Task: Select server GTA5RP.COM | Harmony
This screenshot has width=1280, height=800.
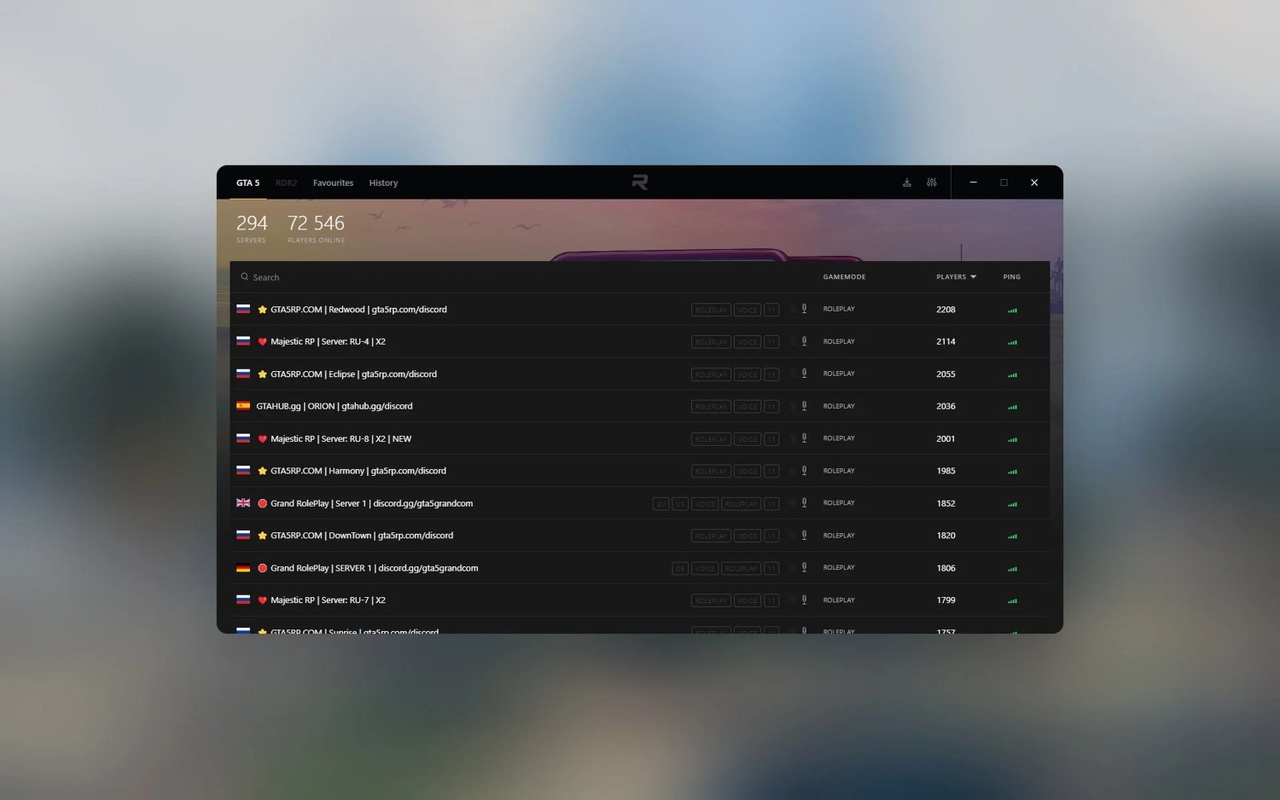Action: (640, 471)
